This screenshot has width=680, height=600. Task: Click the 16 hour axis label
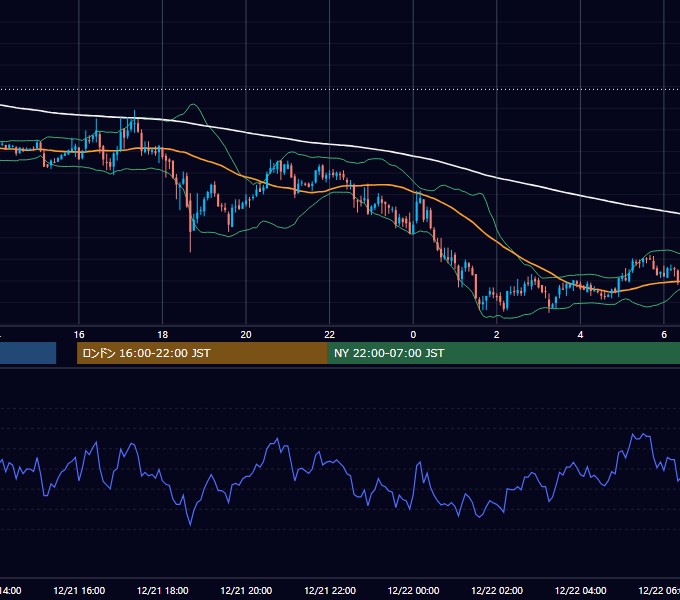79,335
